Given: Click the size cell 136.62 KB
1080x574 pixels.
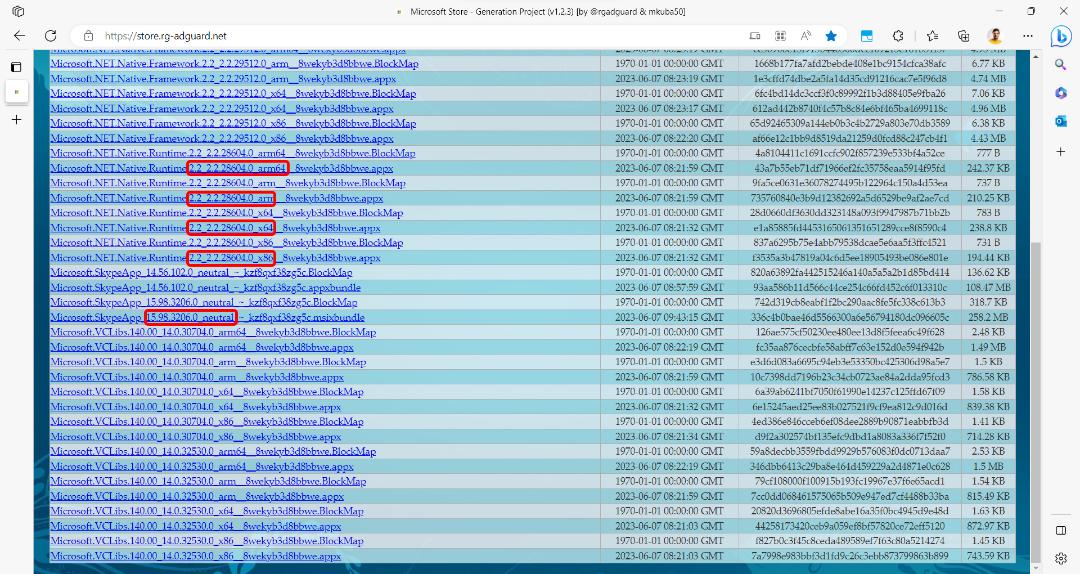Looking at the screenshot, I should coord(988,272).
